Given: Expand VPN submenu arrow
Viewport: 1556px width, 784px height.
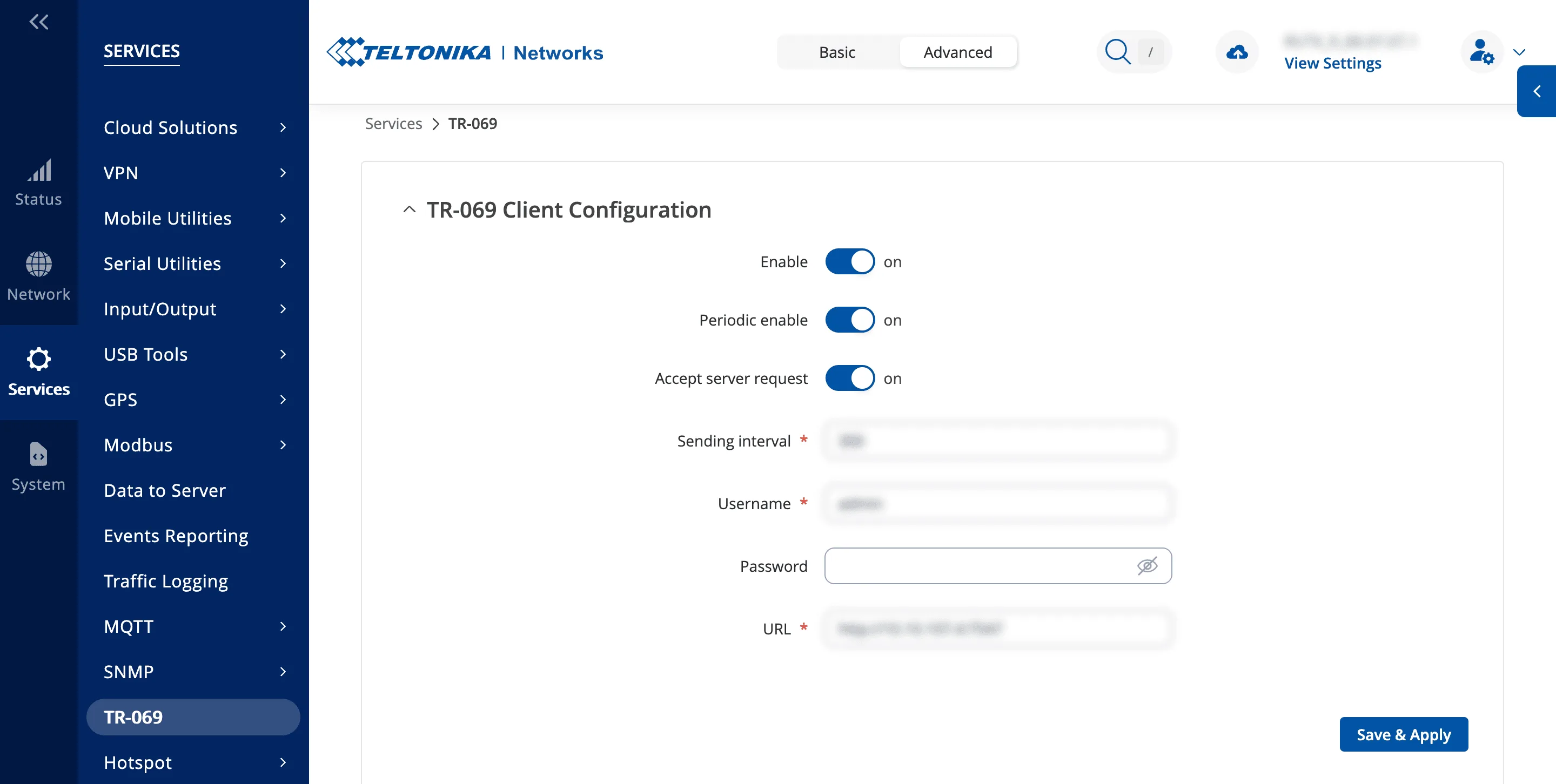Looking at the screenshot, I should (x=283, y=173).
